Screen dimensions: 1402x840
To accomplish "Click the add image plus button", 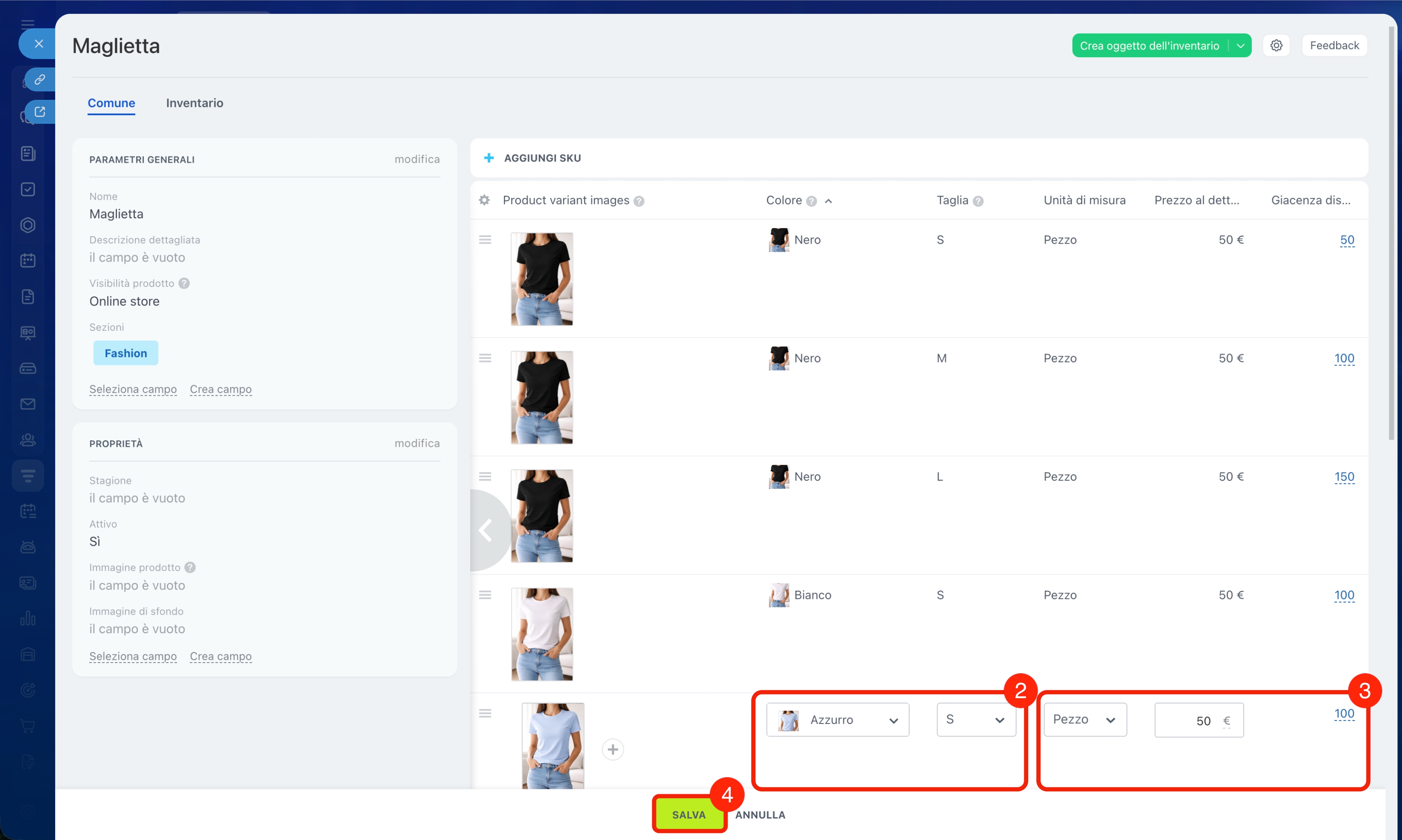I will (x=613, y=749).
